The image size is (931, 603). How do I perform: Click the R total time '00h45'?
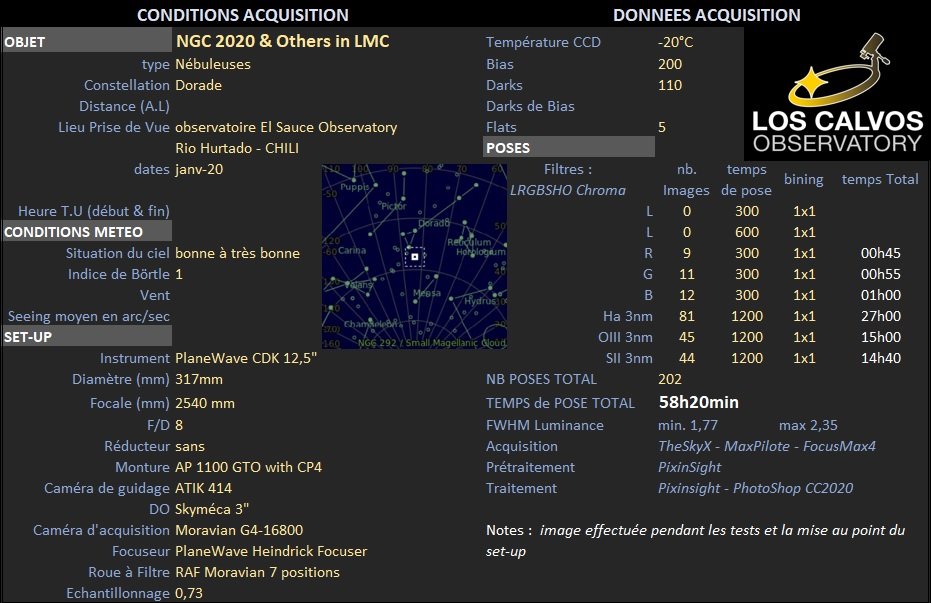pyautogui.click(x=881, y=253)
